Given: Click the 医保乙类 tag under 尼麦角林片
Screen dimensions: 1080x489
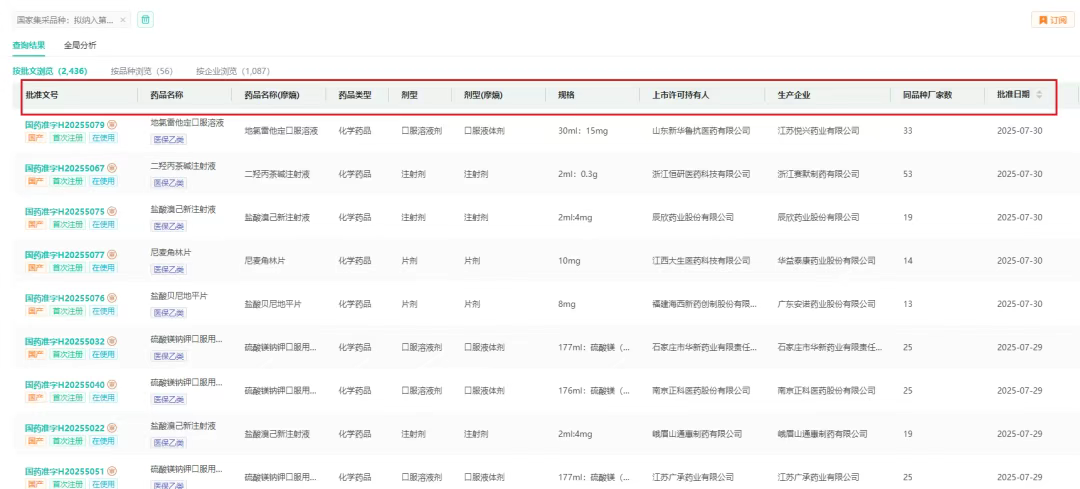Looking at the screenshot, I should (x=169, y=269).
